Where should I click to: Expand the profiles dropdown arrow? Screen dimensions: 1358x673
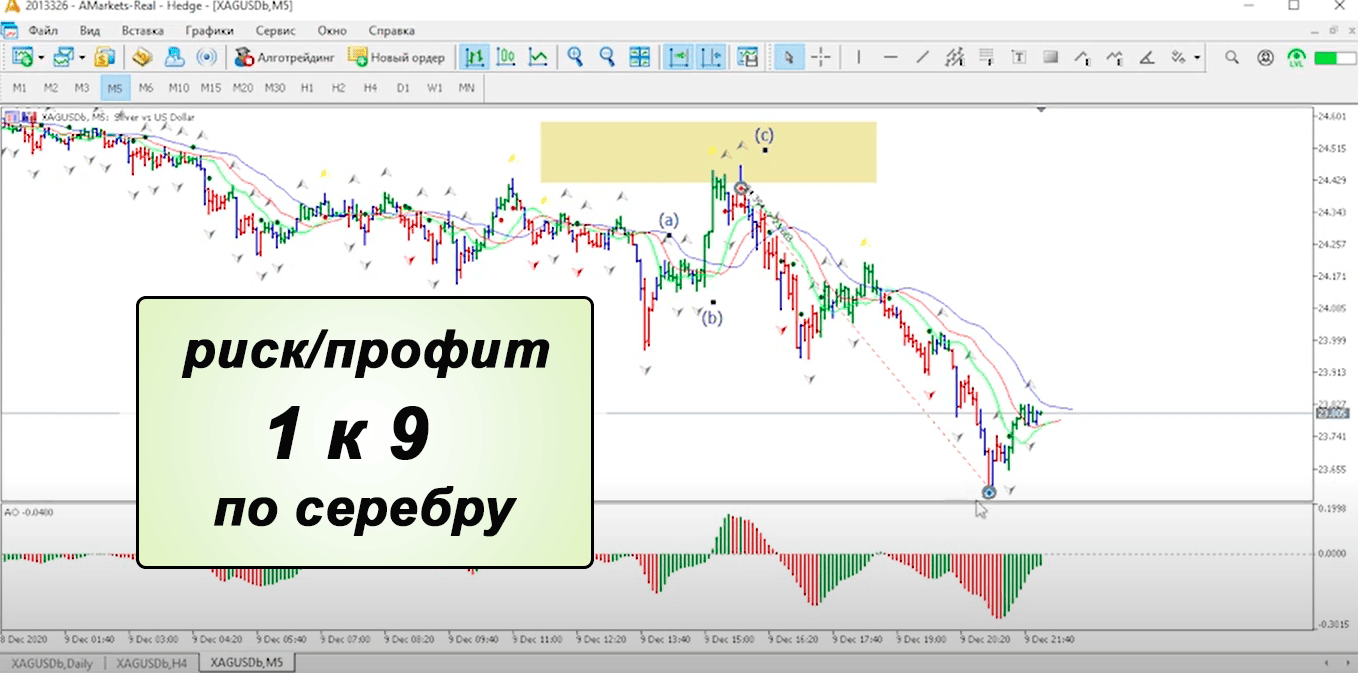click(x=82, y=58)
